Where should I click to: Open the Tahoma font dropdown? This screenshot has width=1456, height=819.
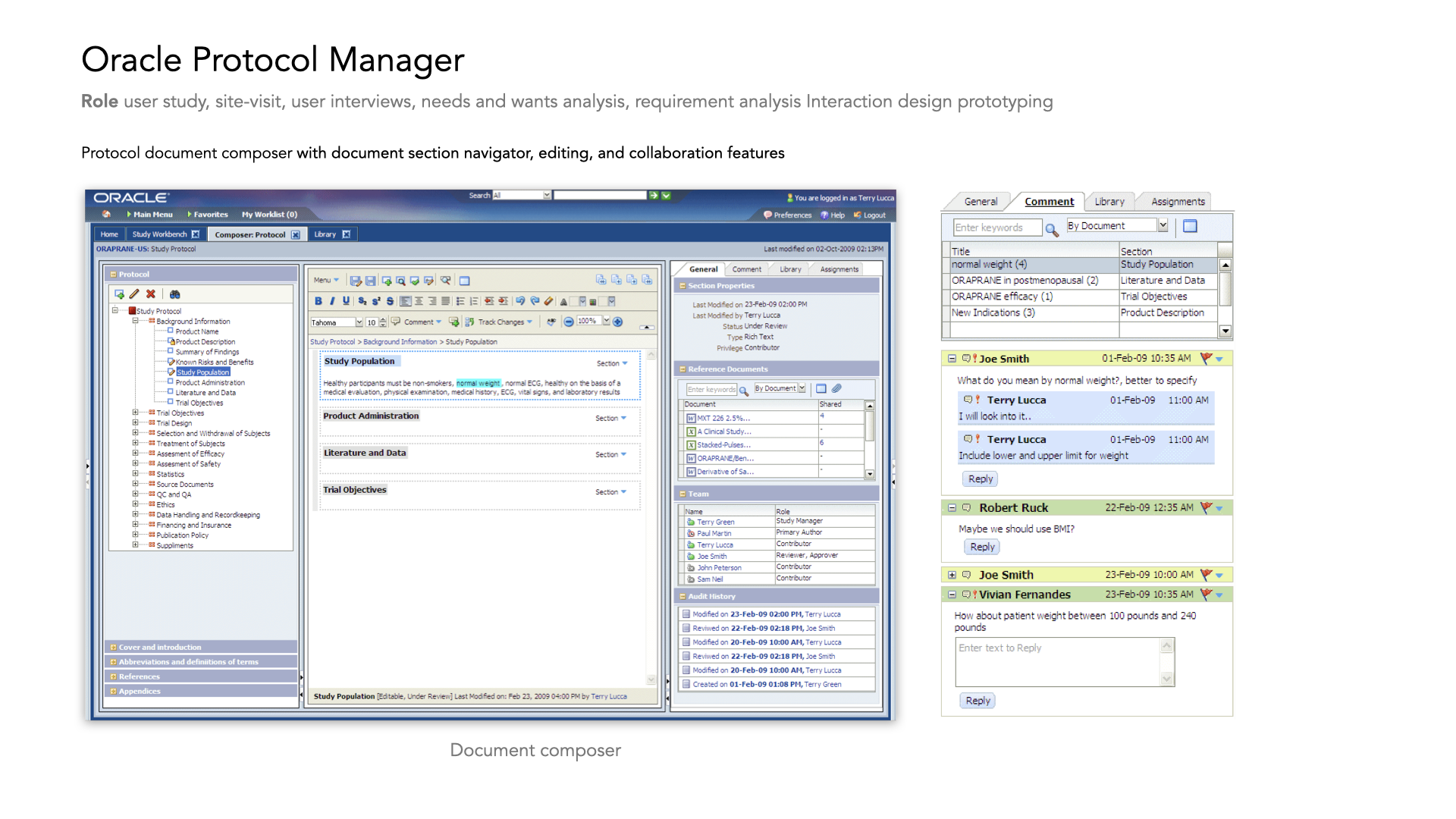(359, 322)
